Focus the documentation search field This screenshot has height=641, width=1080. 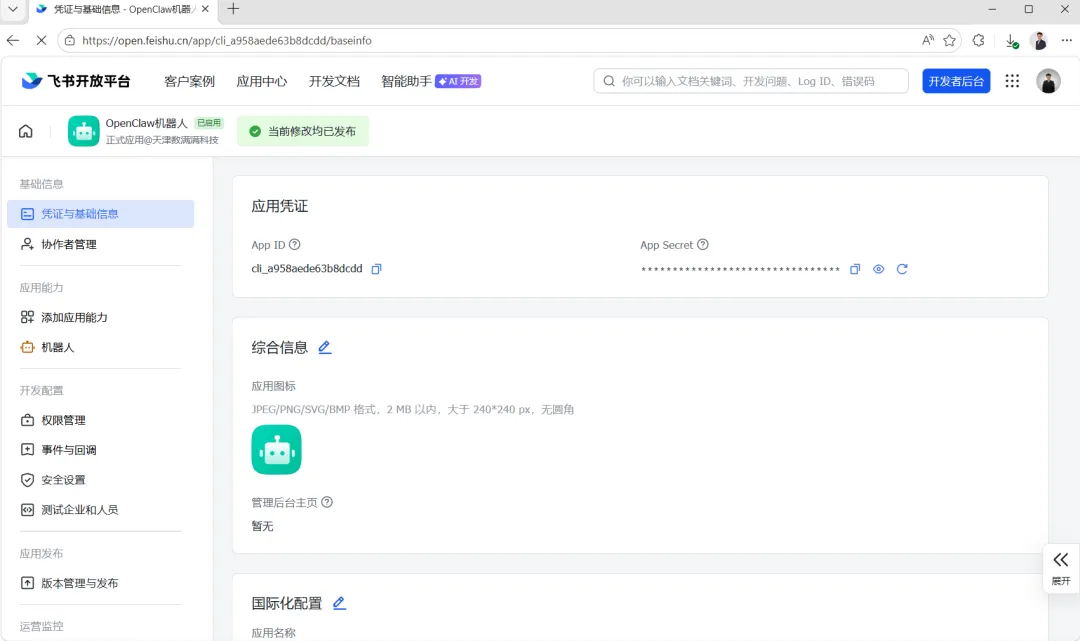pyautogui.click(x=751, y=81)
